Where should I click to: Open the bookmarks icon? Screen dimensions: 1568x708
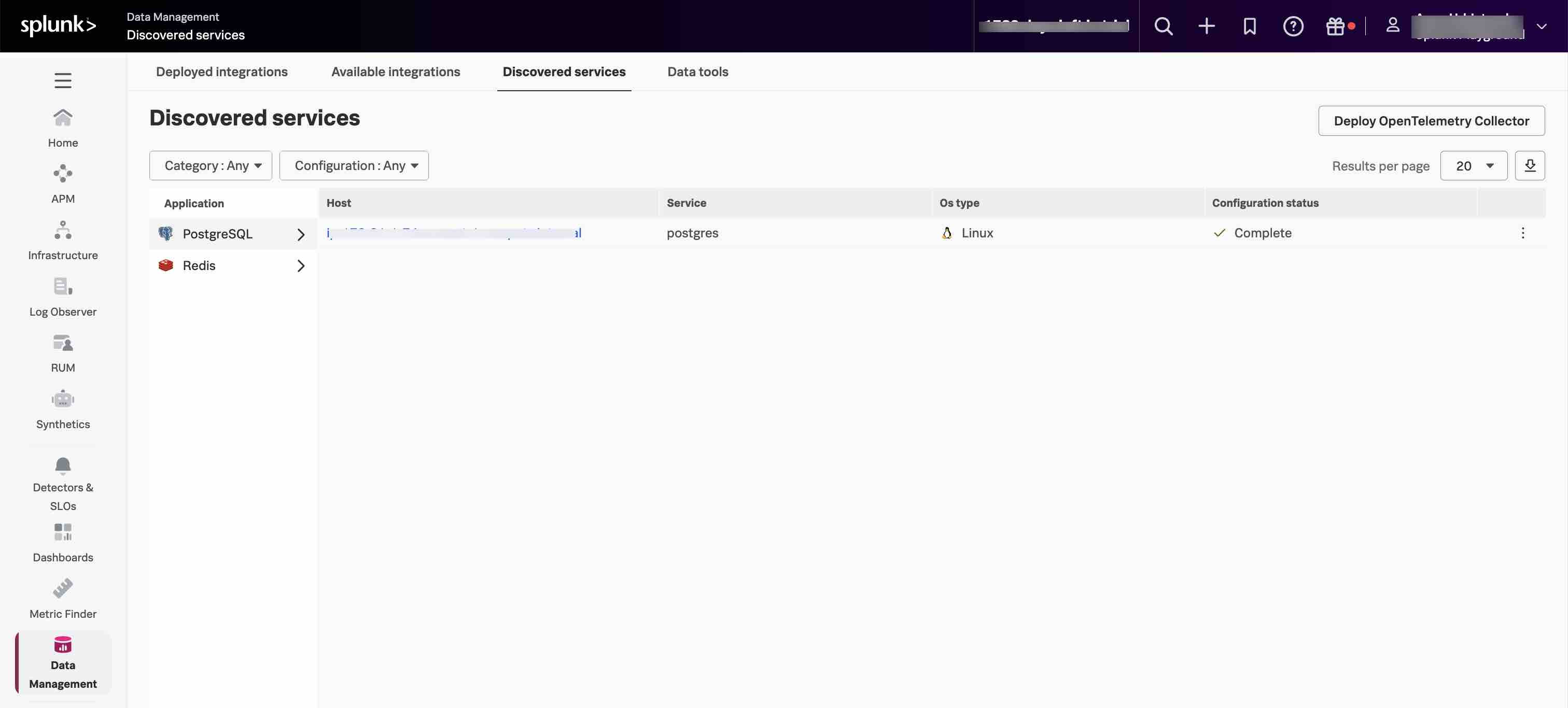click(x=1250, y=26)
